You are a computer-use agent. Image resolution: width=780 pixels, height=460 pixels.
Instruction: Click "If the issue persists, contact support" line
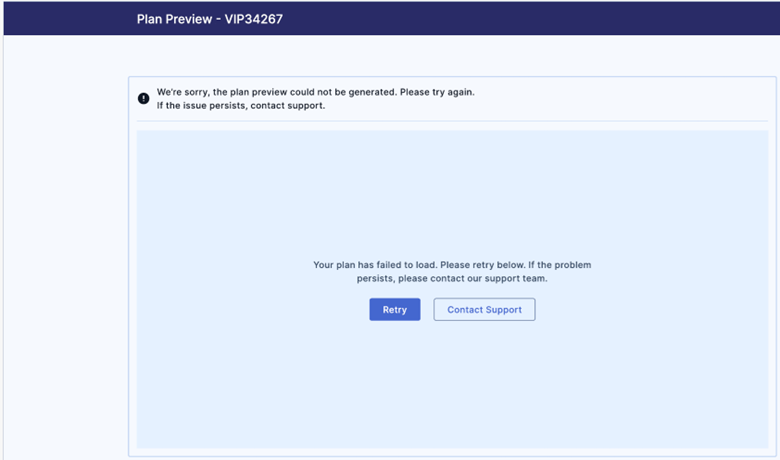coord(240,106)
